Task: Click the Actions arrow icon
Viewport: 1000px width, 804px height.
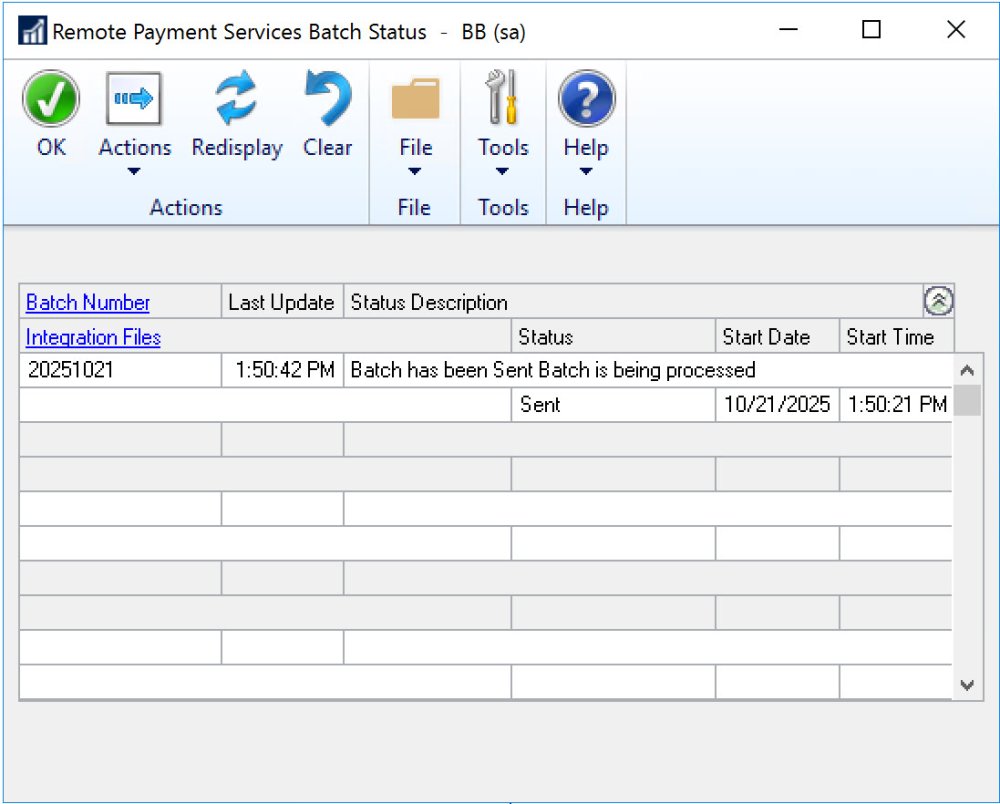Action: (x=134, y=100)
